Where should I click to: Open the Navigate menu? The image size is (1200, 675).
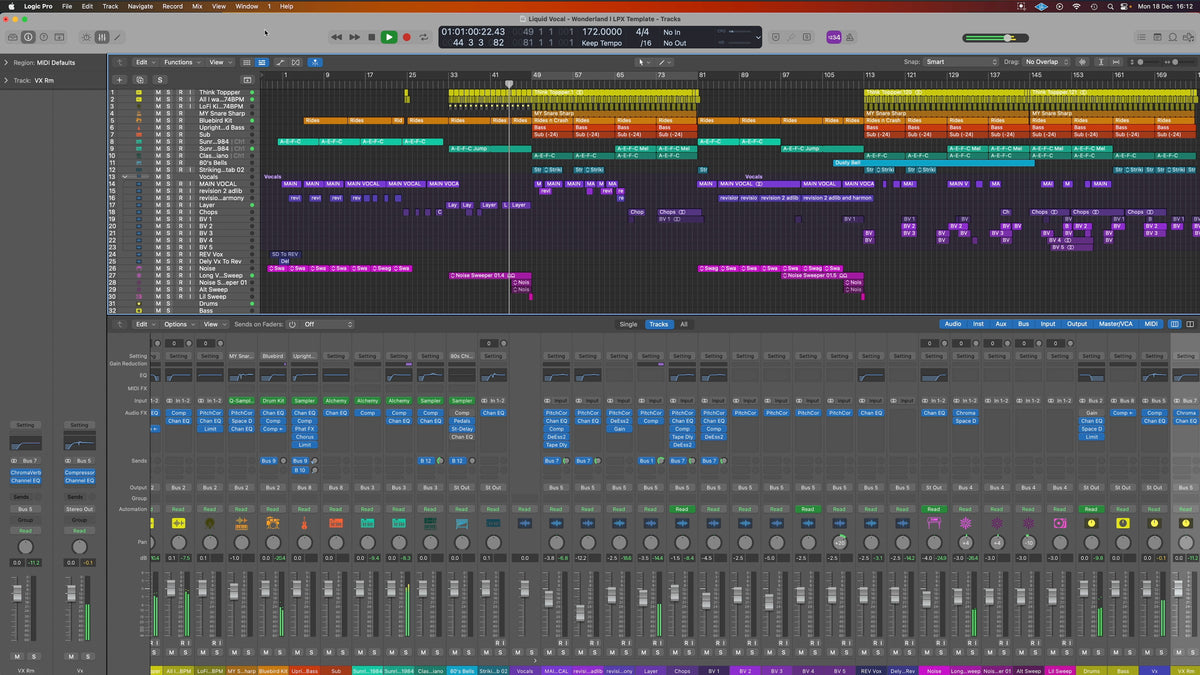(141, 6)
